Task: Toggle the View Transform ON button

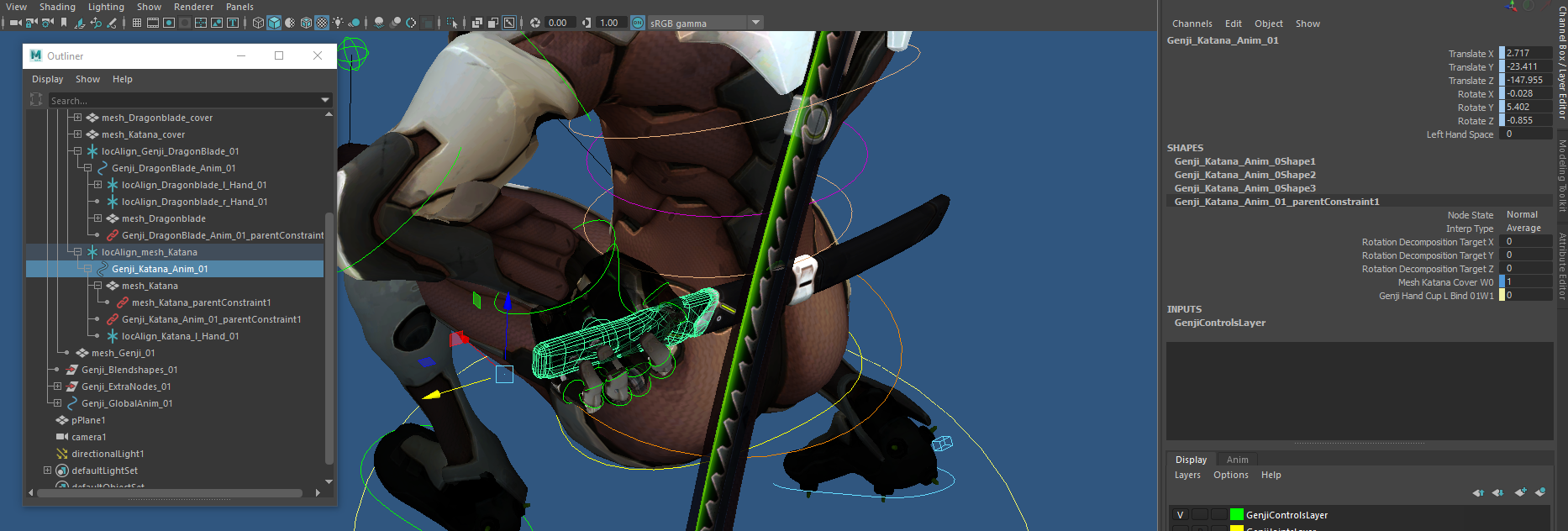Action: pos(638,23)
